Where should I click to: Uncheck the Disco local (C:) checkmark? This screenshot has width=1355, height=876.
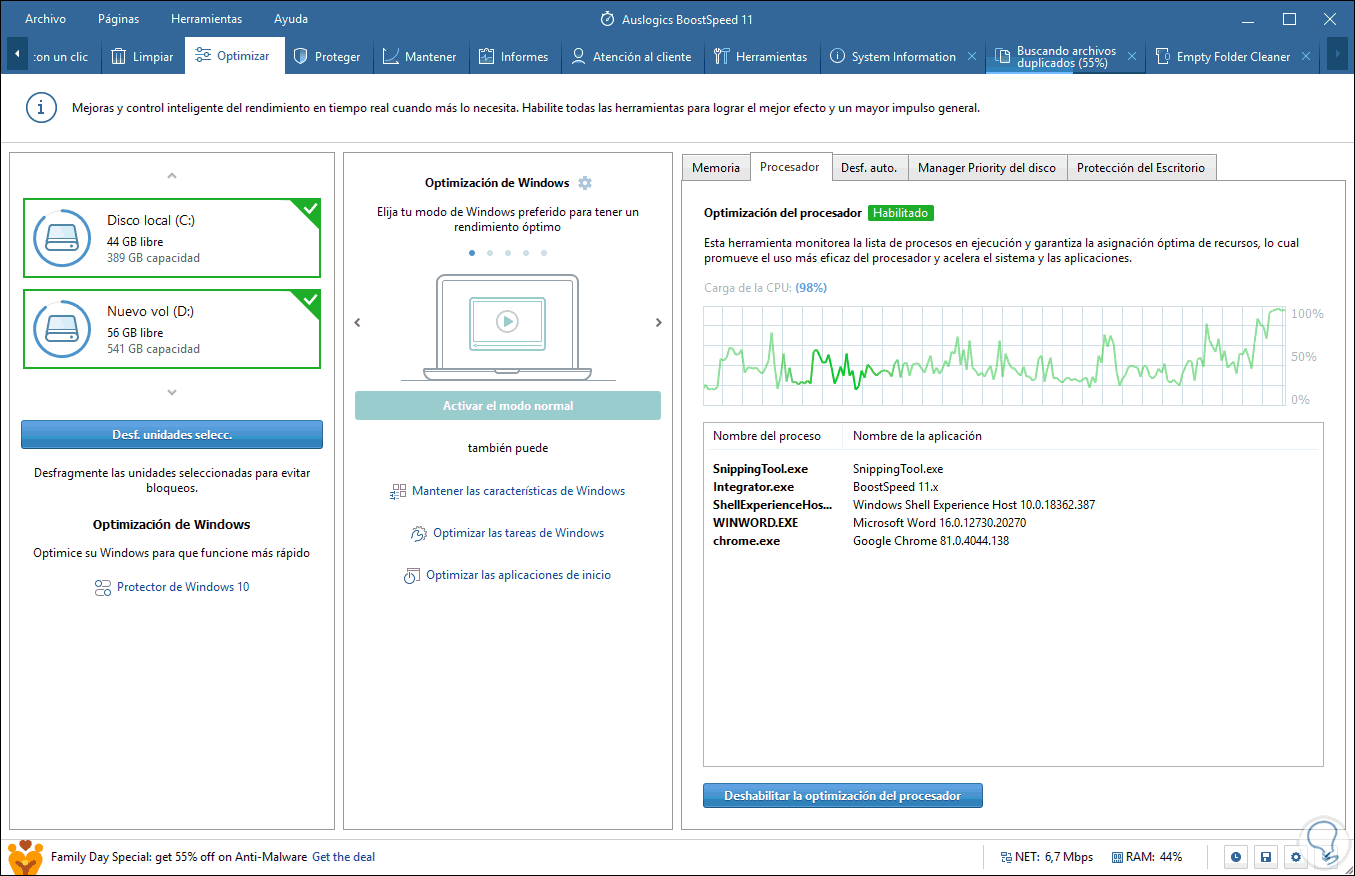(x=309, y=209)
